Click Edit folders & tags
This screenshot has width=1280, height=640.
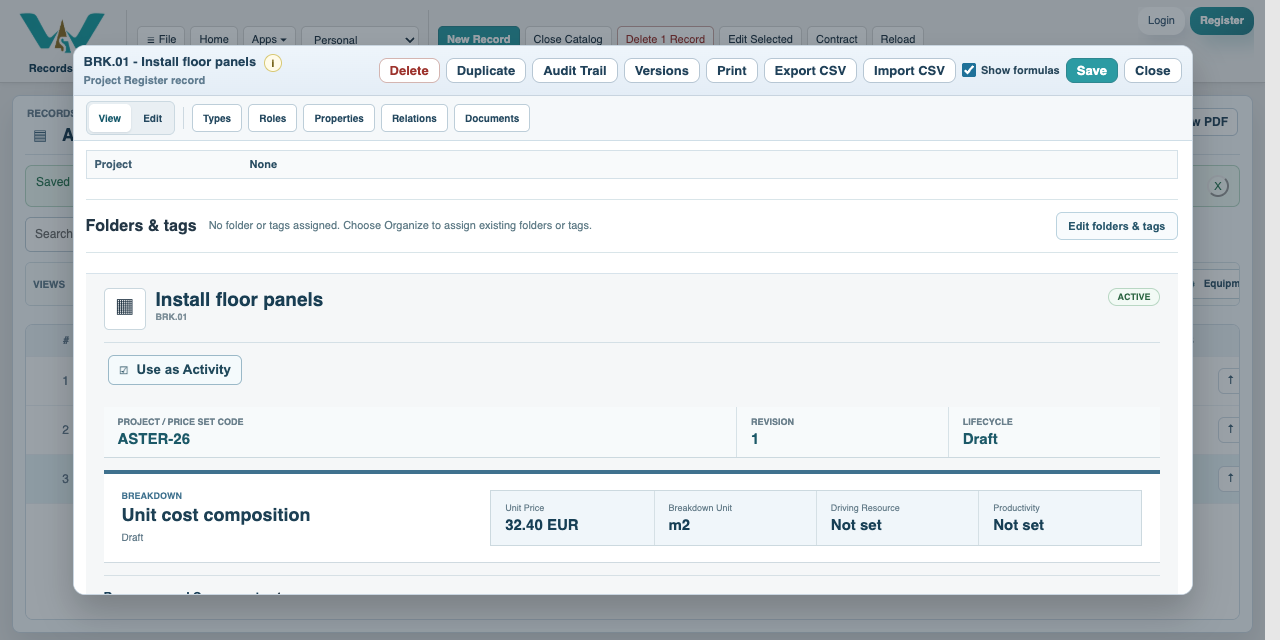(x=1117, y=226)
